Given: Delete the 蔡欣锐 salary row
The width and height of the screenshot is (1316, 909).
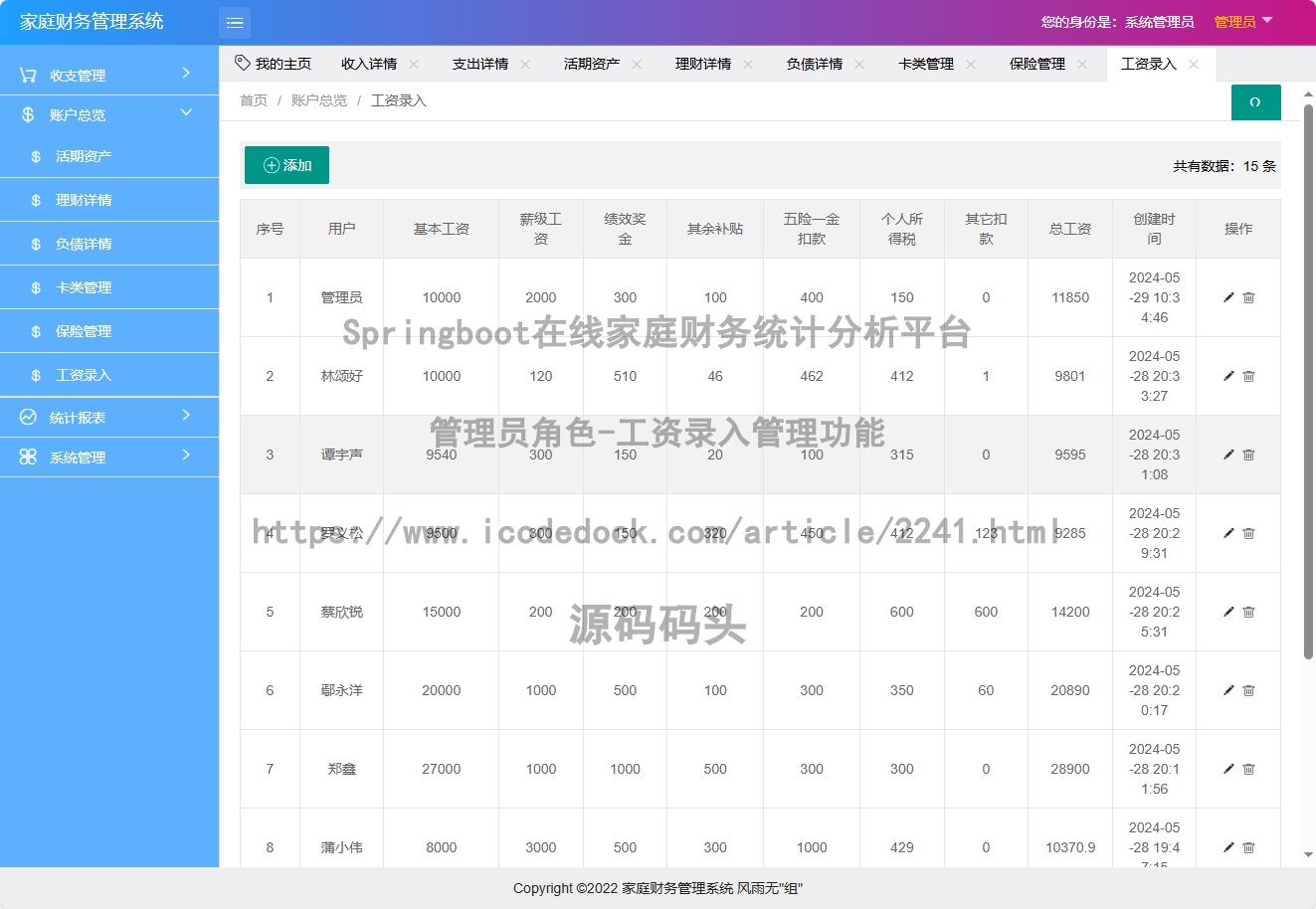Looking at the screenshot, I should [1248, 612].
